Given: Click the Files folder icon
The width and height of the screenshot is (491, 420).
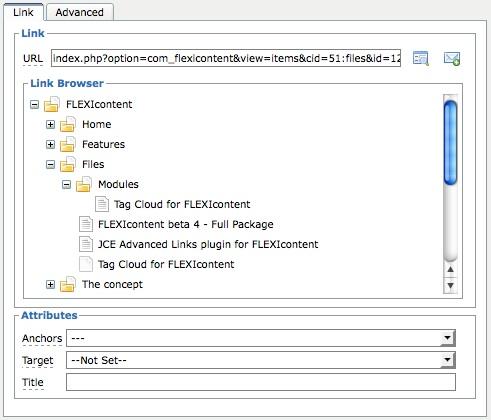Looking at the screenshot, I should (x=68, y=164).
